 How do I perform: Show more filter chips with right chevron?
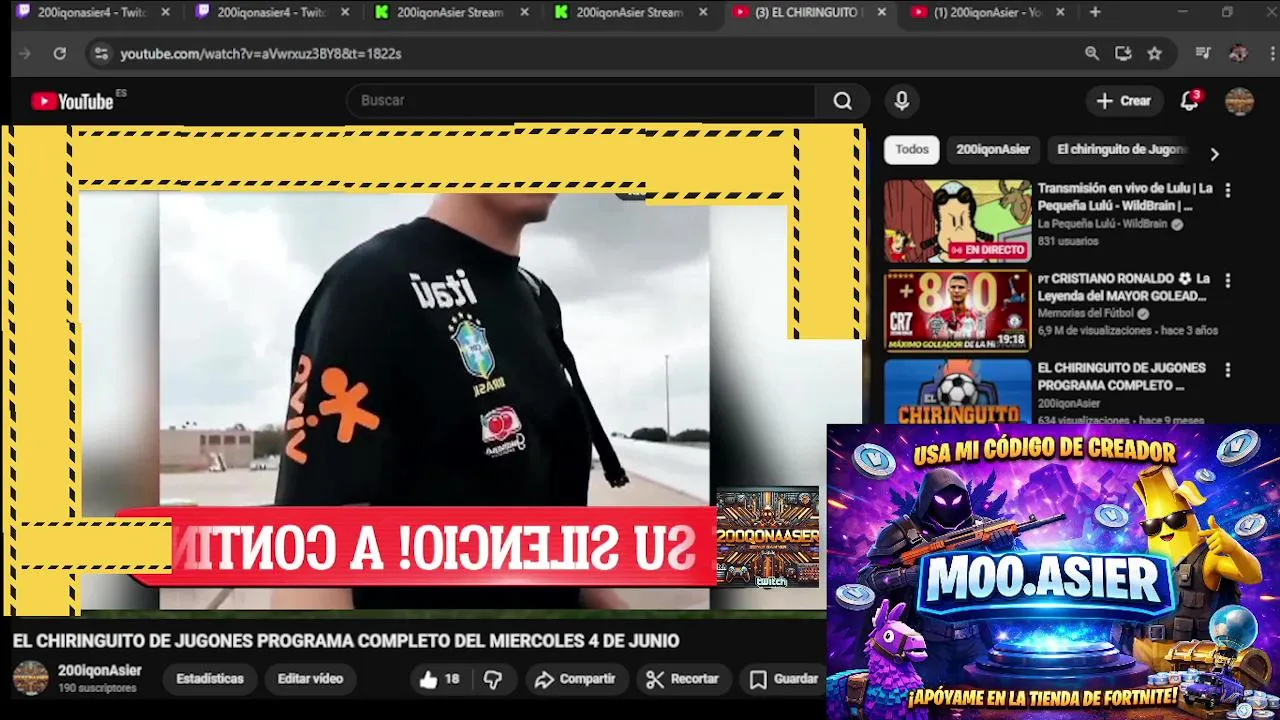(x=1214, y=154)
